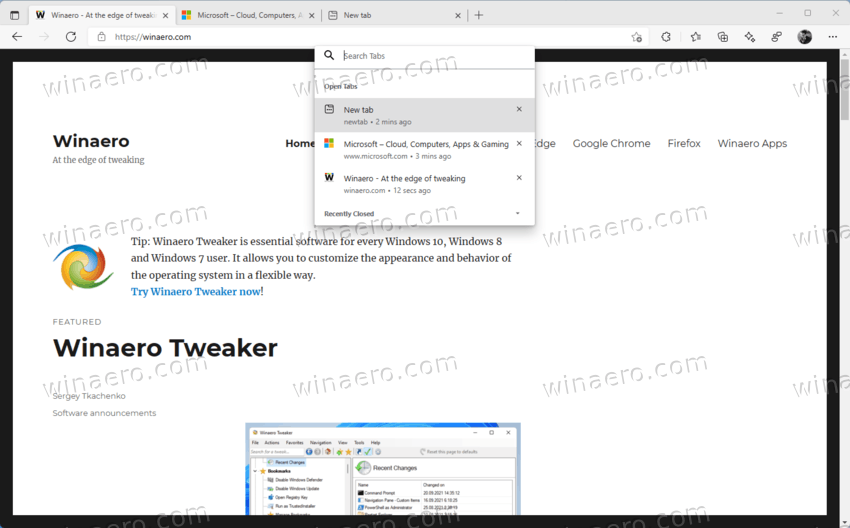Open the Winaero Apps navigation link

click(x=752, y=144)
